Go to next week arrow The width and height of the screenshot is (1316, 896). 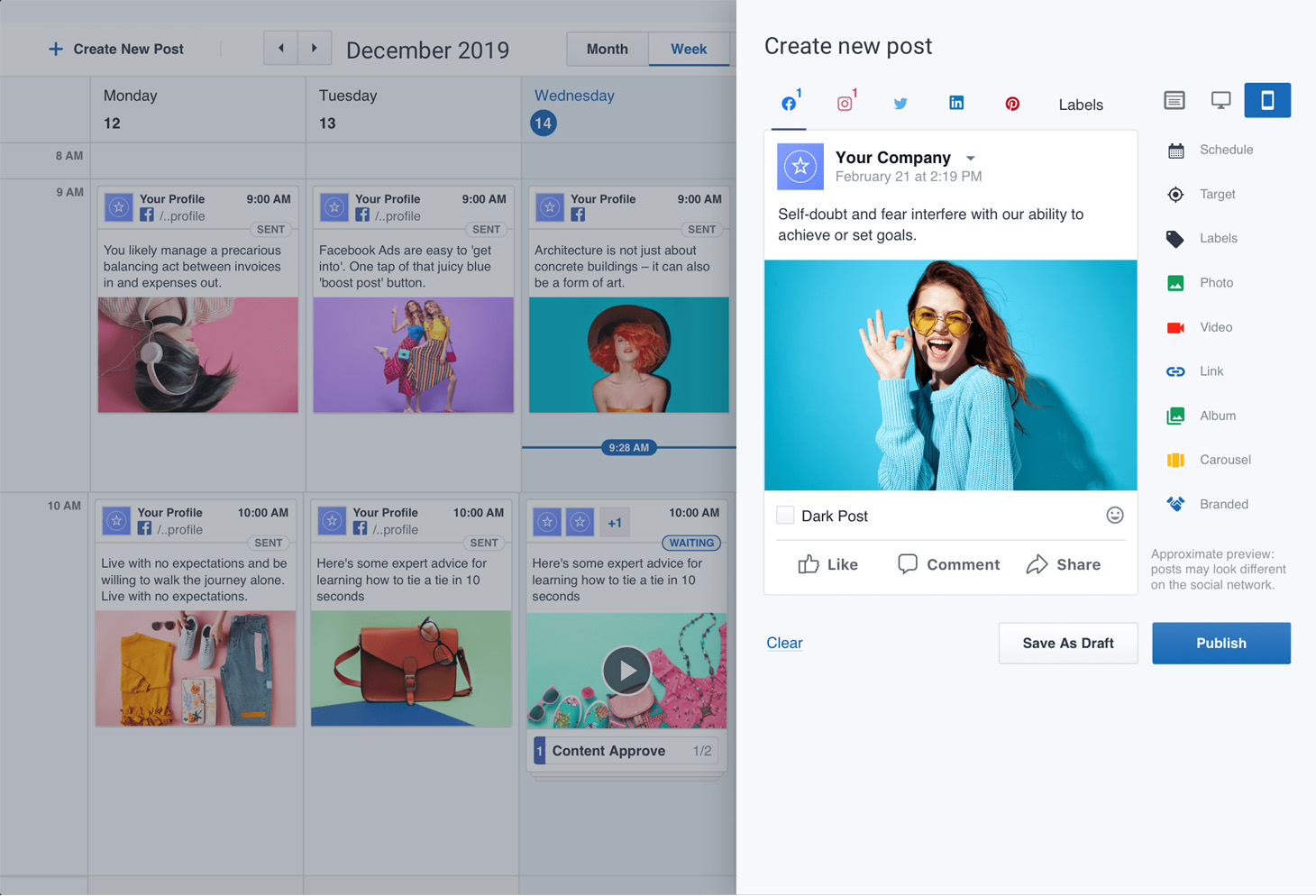pyautogui.click(x=315, y=49)
